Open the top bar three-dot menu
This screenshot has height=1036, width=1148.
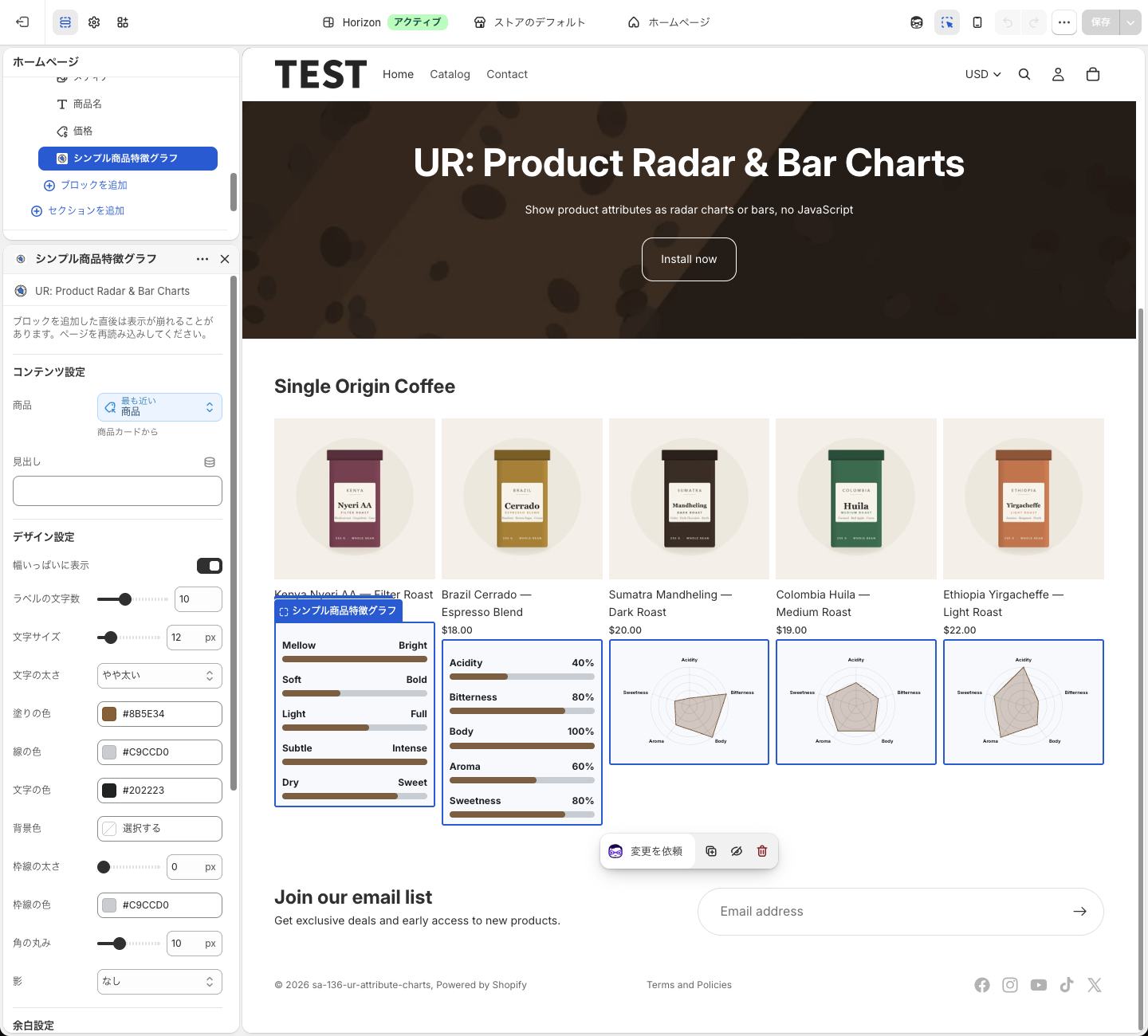click(1064, 22)
